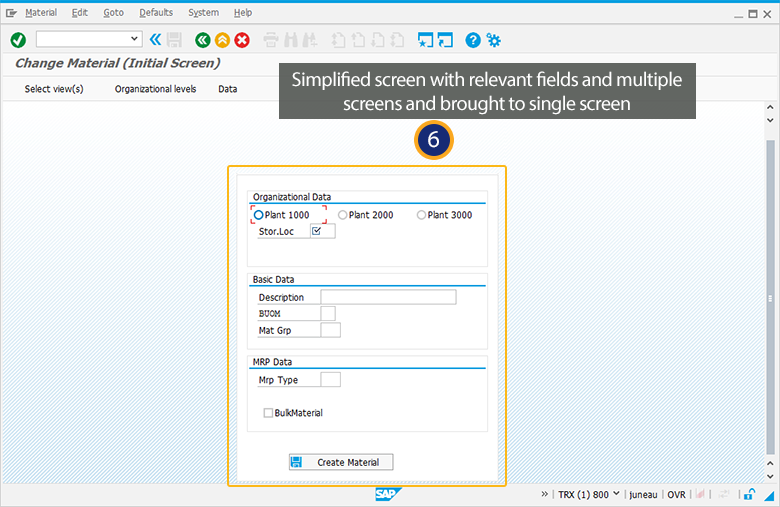The width and height of the screenshot is (780, 507).
Task: Click the First Page icon
Action: tap(338, 40)
